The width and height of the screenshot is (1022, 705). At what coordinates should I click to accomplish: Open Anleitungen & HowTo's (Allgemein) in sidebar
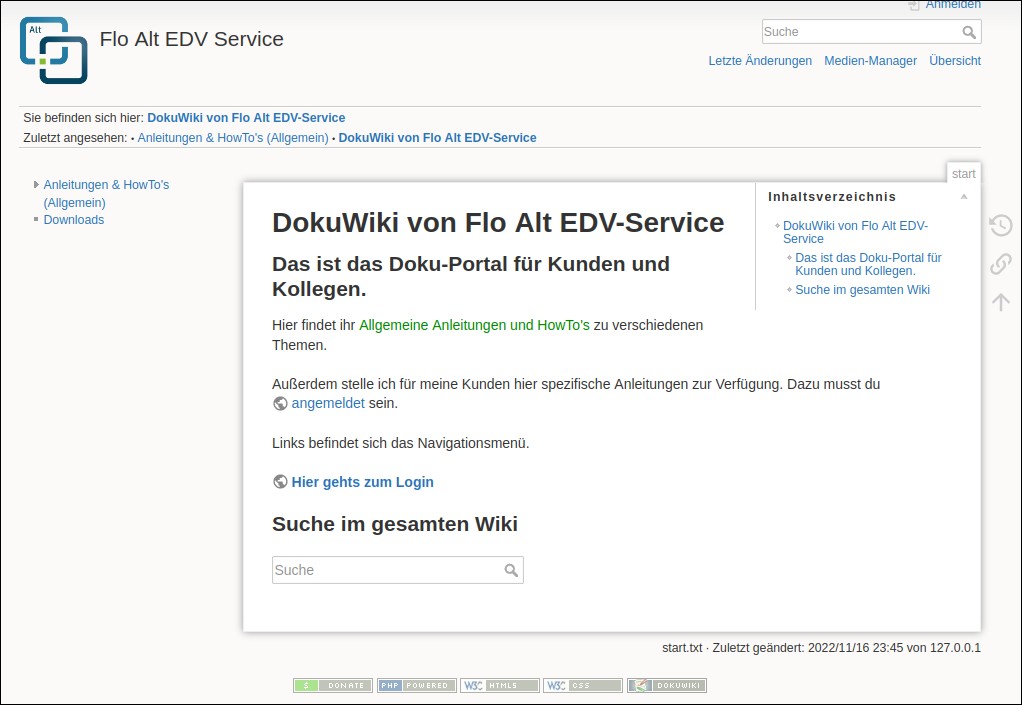click(x=106, y=194)
